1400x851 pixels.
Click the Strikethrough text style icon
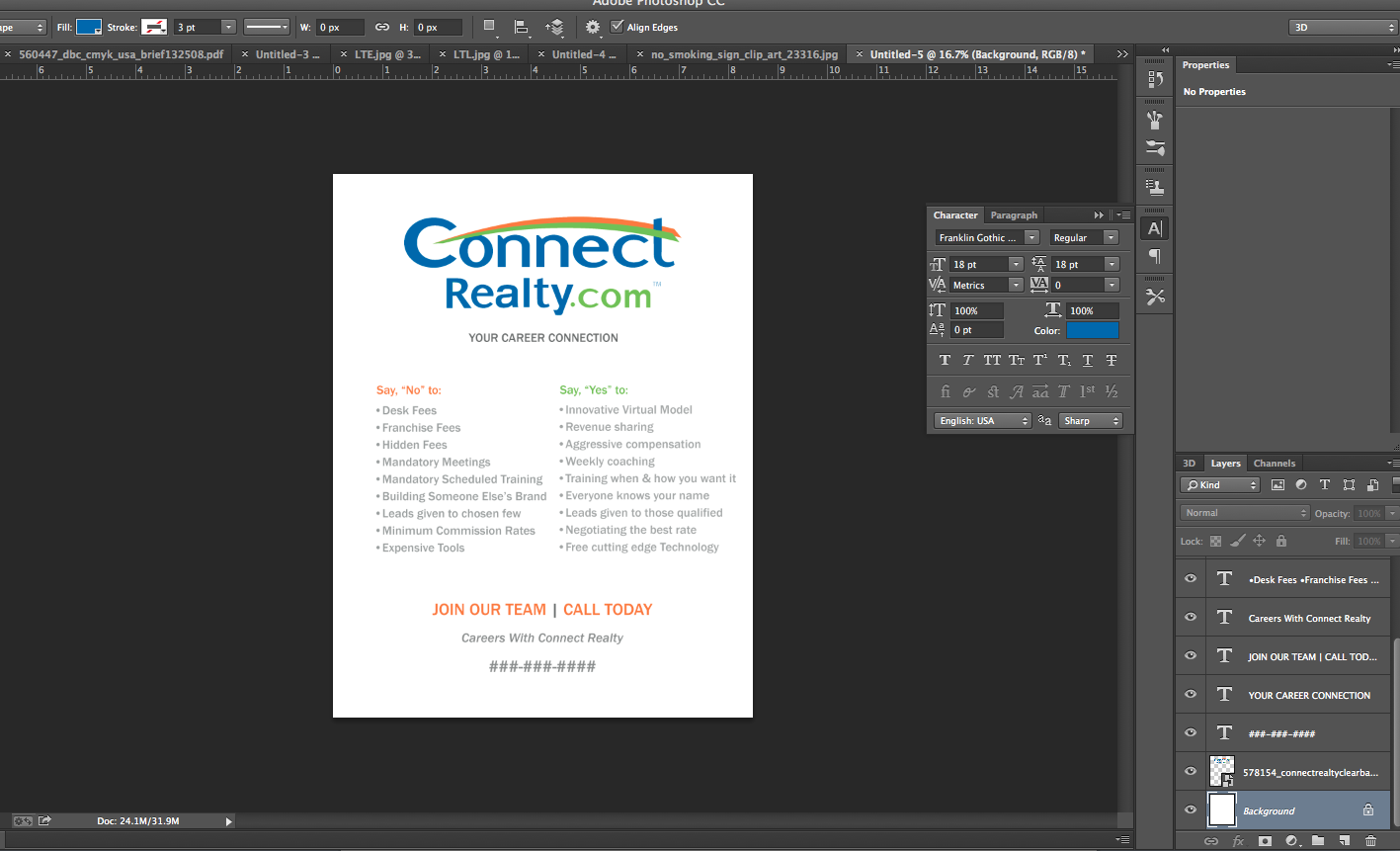click(1112, 361)
